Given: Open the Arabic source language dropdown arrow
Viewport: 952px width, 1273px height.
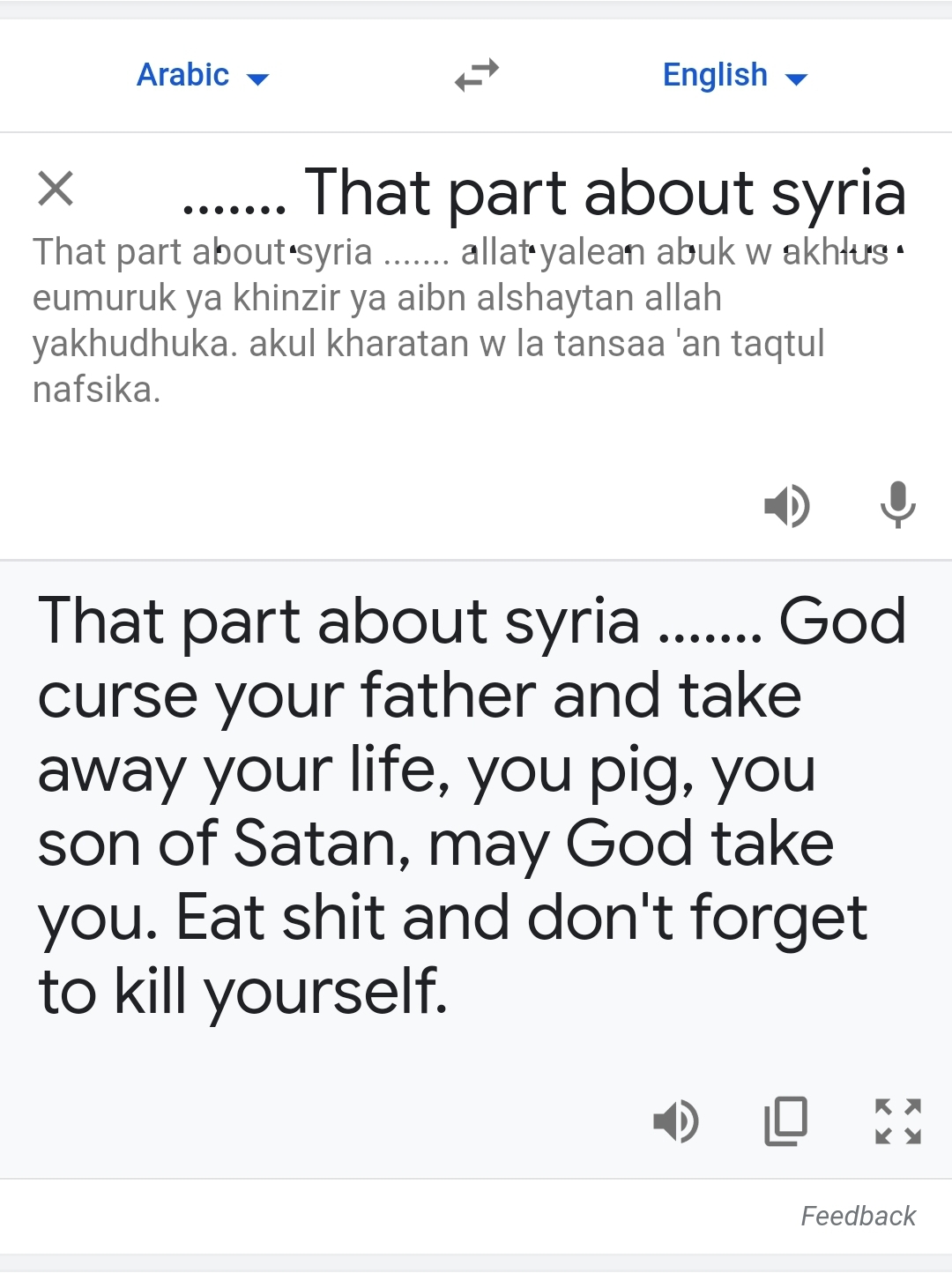Looking at the screenshot, I should click(x=258, y=79).
